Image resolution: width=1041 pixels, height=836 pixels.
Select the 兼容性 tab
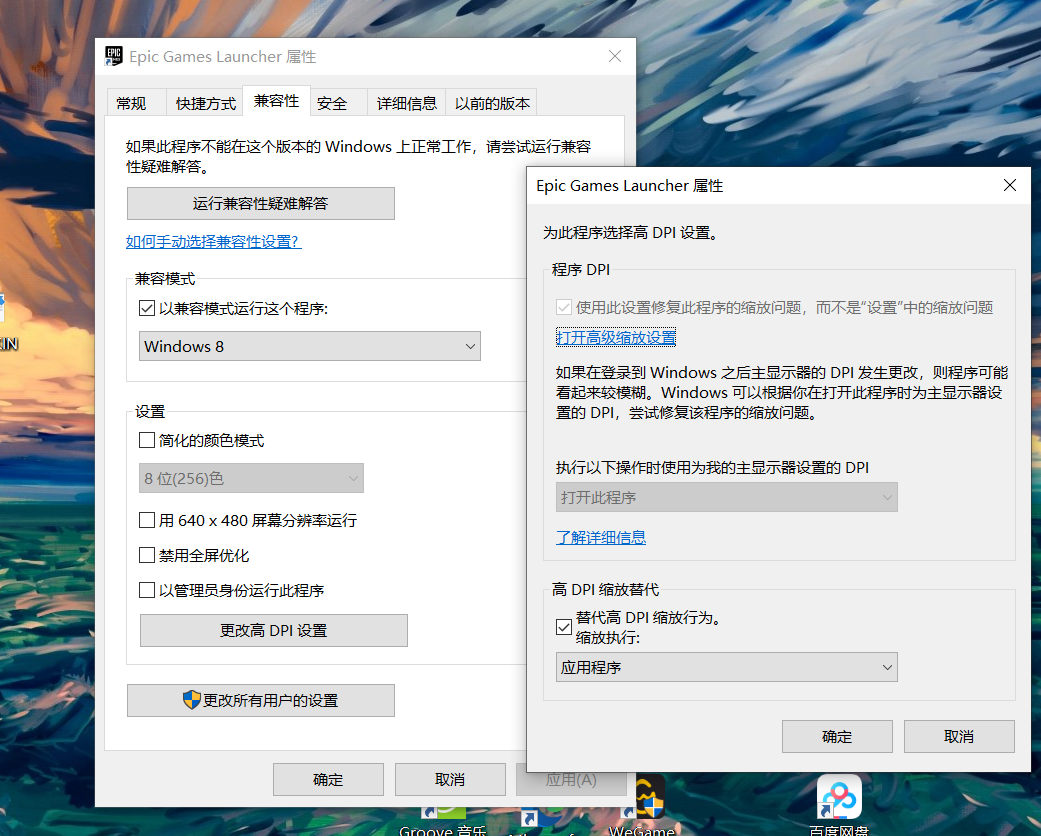(x=276, y=101)
